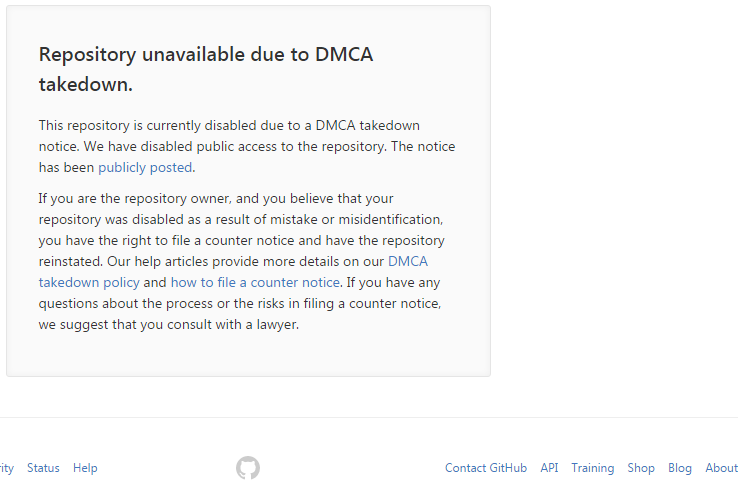Screen dimensions: 754x494
Task: Go to the Status footer link
Action: (x=43, y=468)
